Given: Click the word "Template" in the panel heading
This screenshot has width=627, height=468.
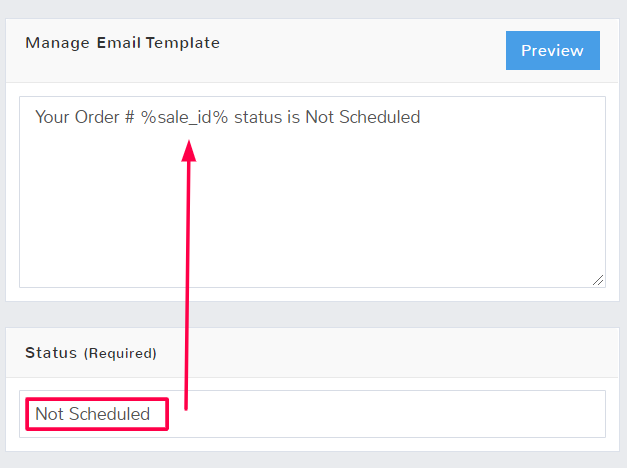Looking at the screenshot, I should pos(184,43).
